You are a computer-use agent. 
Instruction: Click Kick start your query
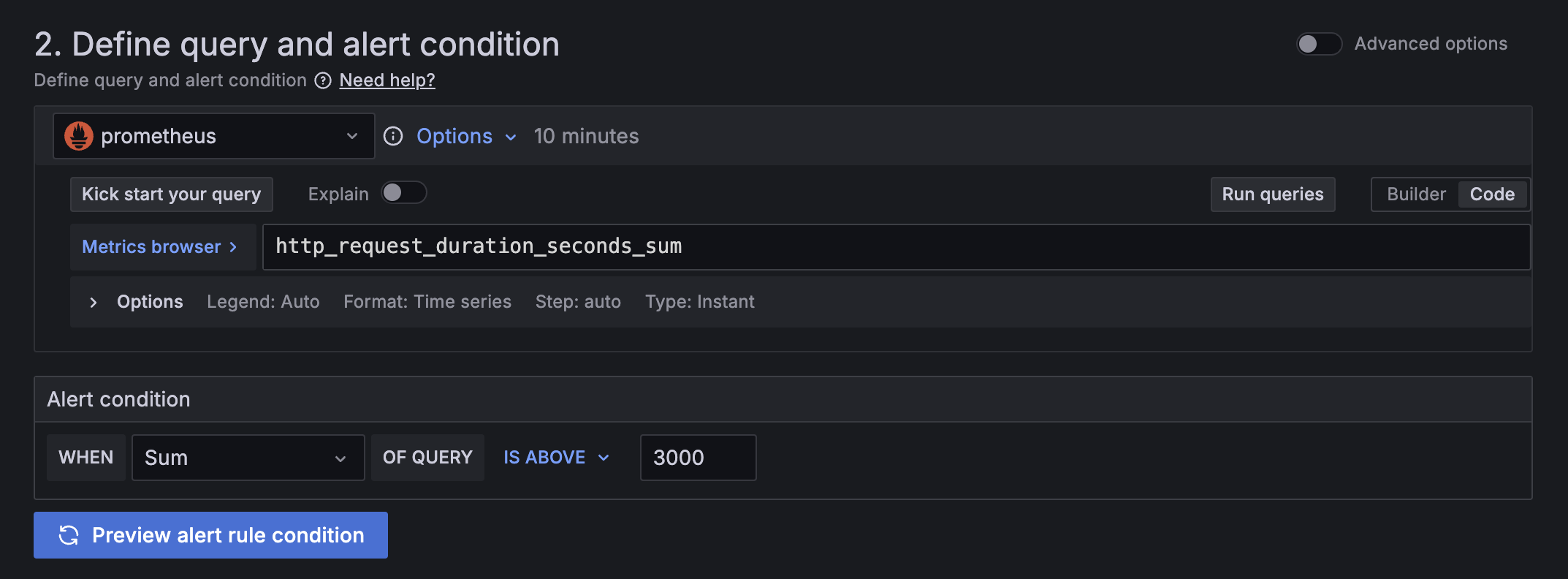(x=171, y=194)
